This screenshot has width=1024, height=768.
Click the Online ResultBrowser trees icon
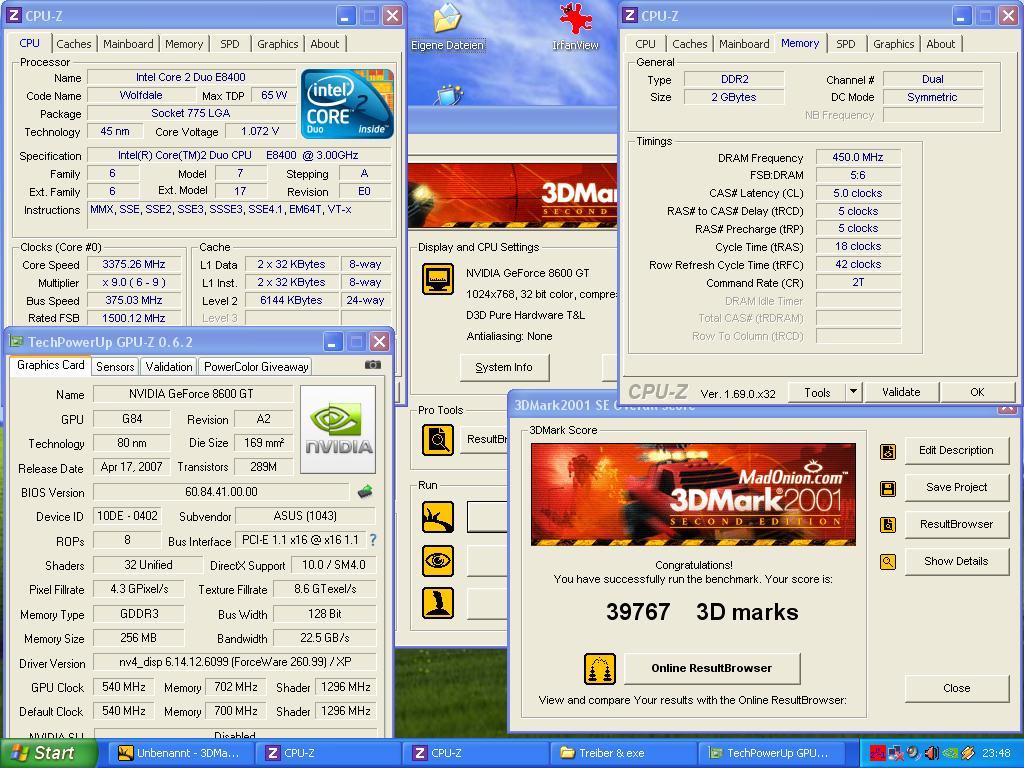[600, 669]
